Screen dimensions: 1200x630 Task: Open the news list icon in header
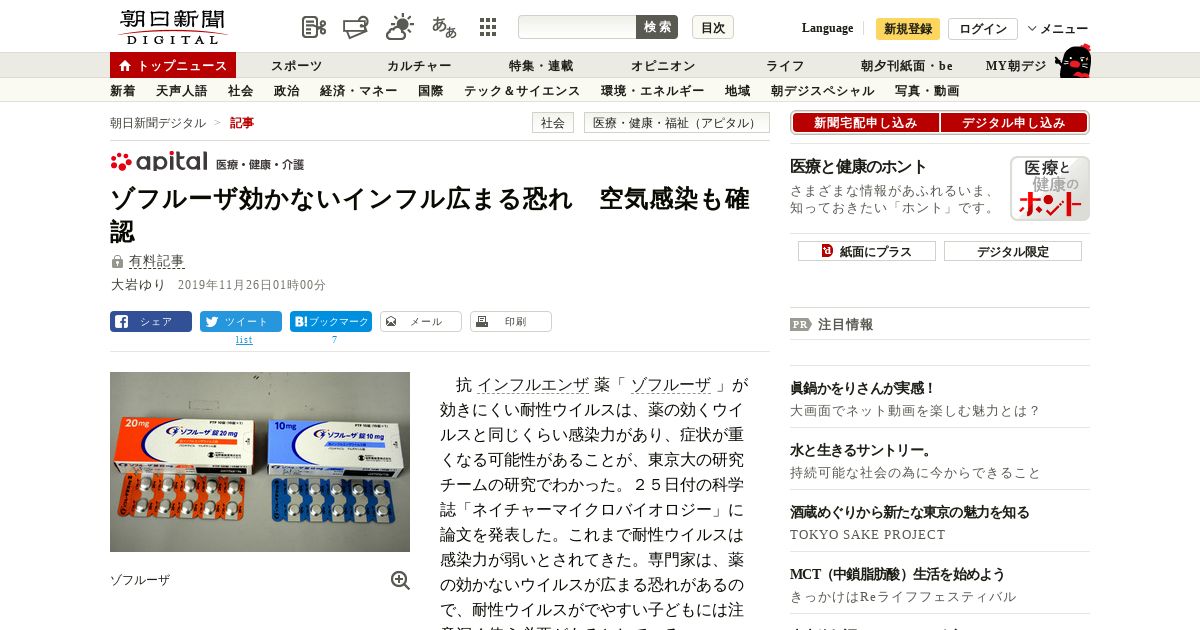[x=314, y=27]
